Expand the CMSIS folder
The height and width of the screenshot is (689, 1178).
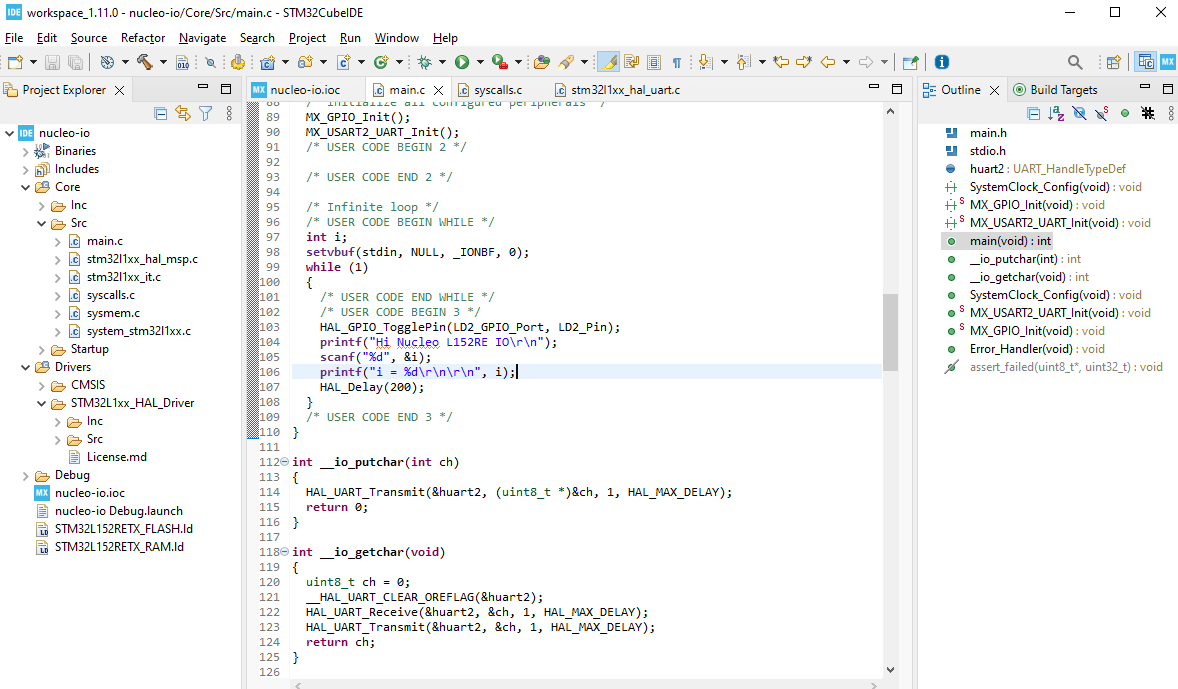click(x=41, y=385)
